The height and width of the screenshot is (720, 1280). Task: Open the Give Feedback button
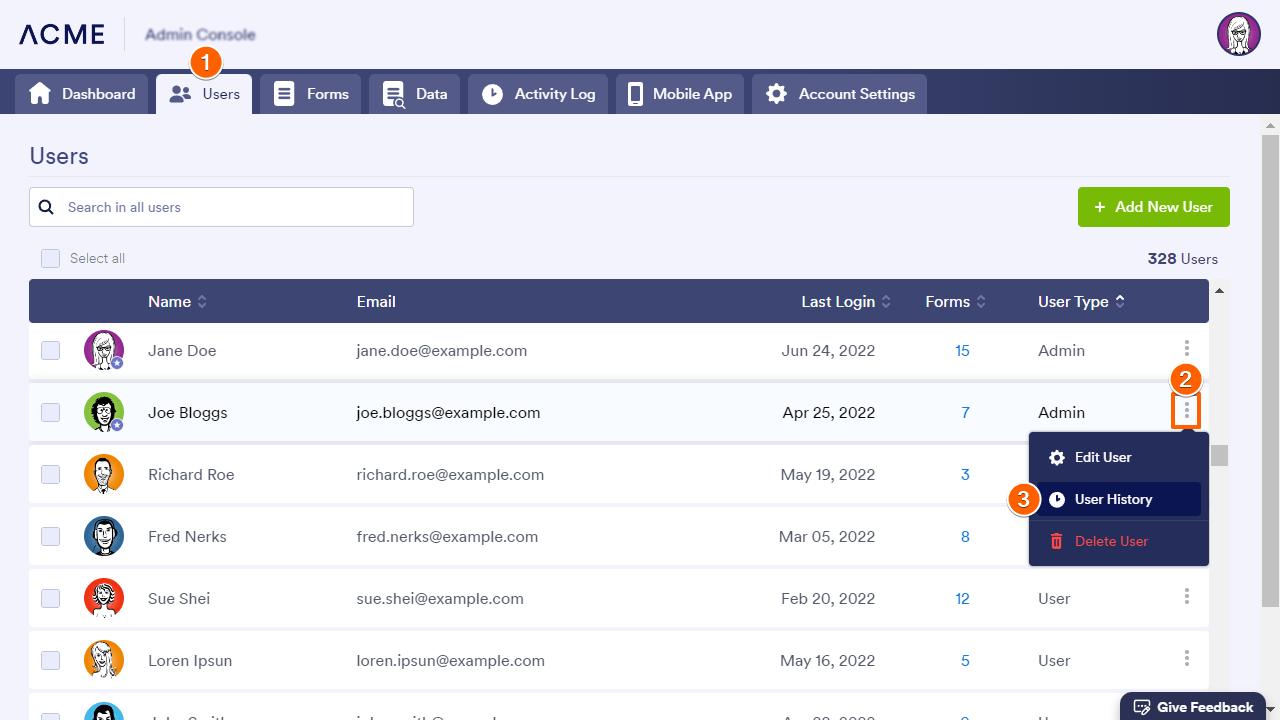(x=1192, y=707)
